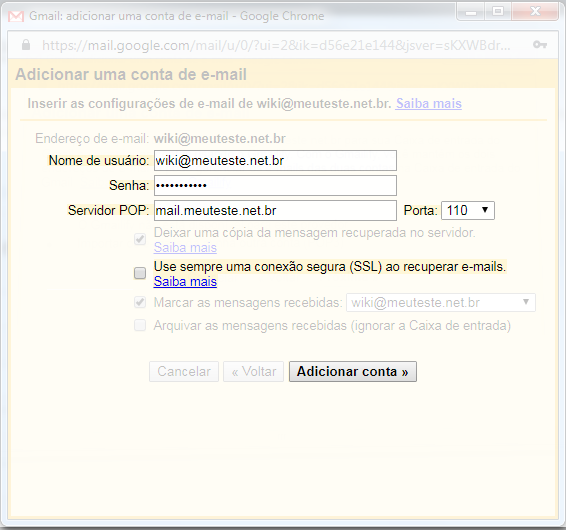Click the Nome de usuário input field
This screenshot has height=530, width=566.
pyautogui.click(x=275, y=161)
